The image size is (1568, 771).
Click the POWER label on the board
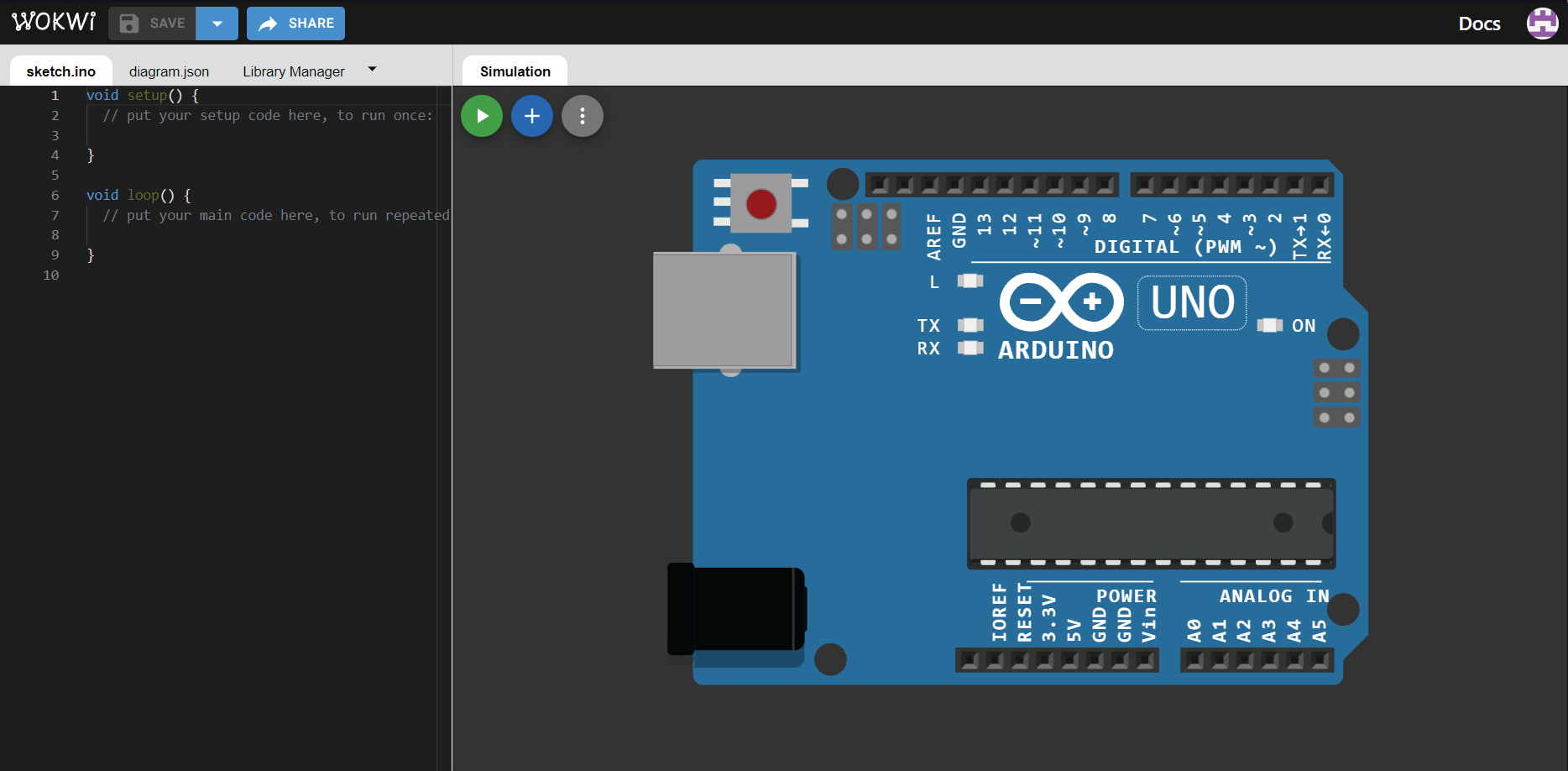tap(1126, 596)
